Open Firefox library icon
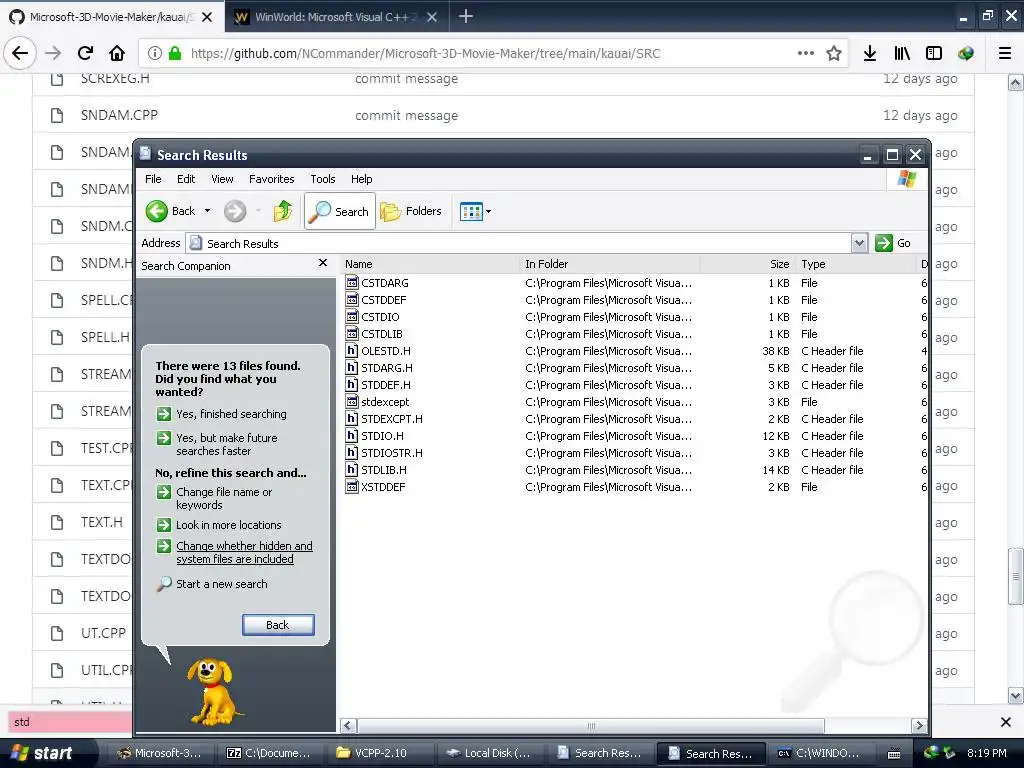This screenshot has height=768, width=1024. (x=902, y=53)
